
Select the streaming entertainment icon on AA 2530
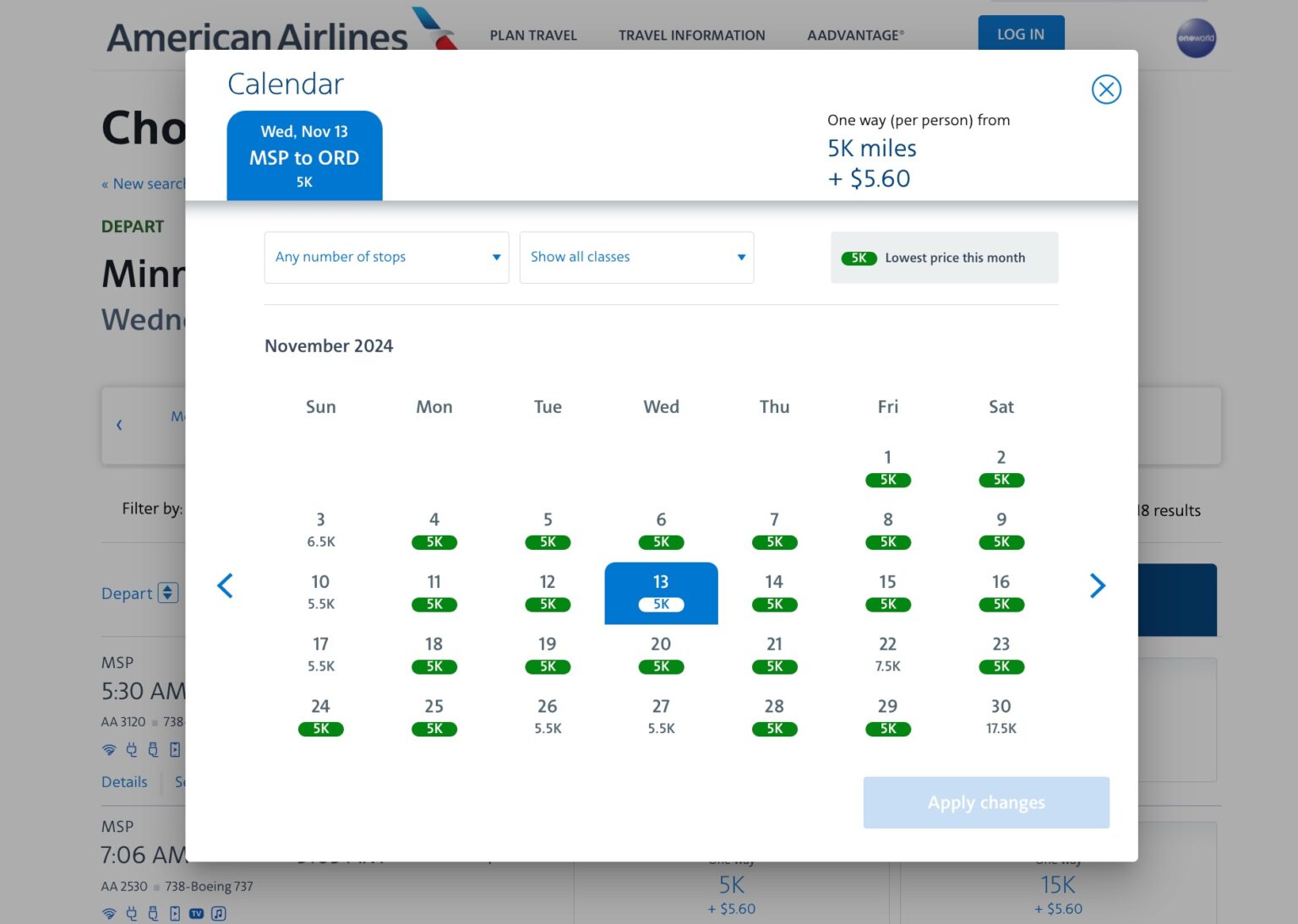point(175,913)
